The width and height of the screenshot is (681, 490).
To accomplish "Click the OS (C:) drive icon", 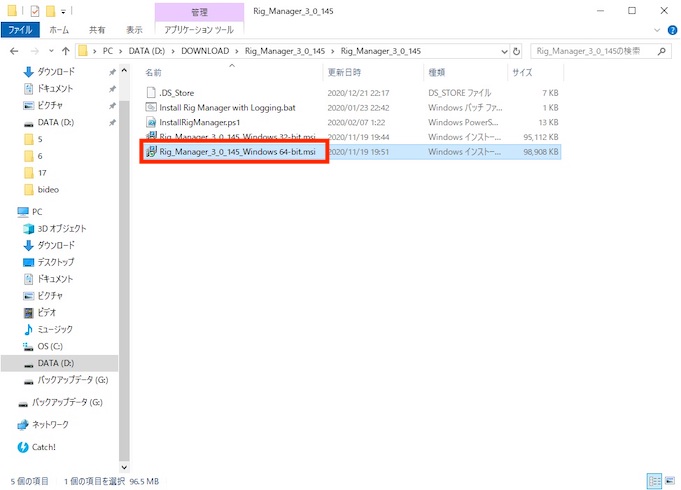I will 28,347.
